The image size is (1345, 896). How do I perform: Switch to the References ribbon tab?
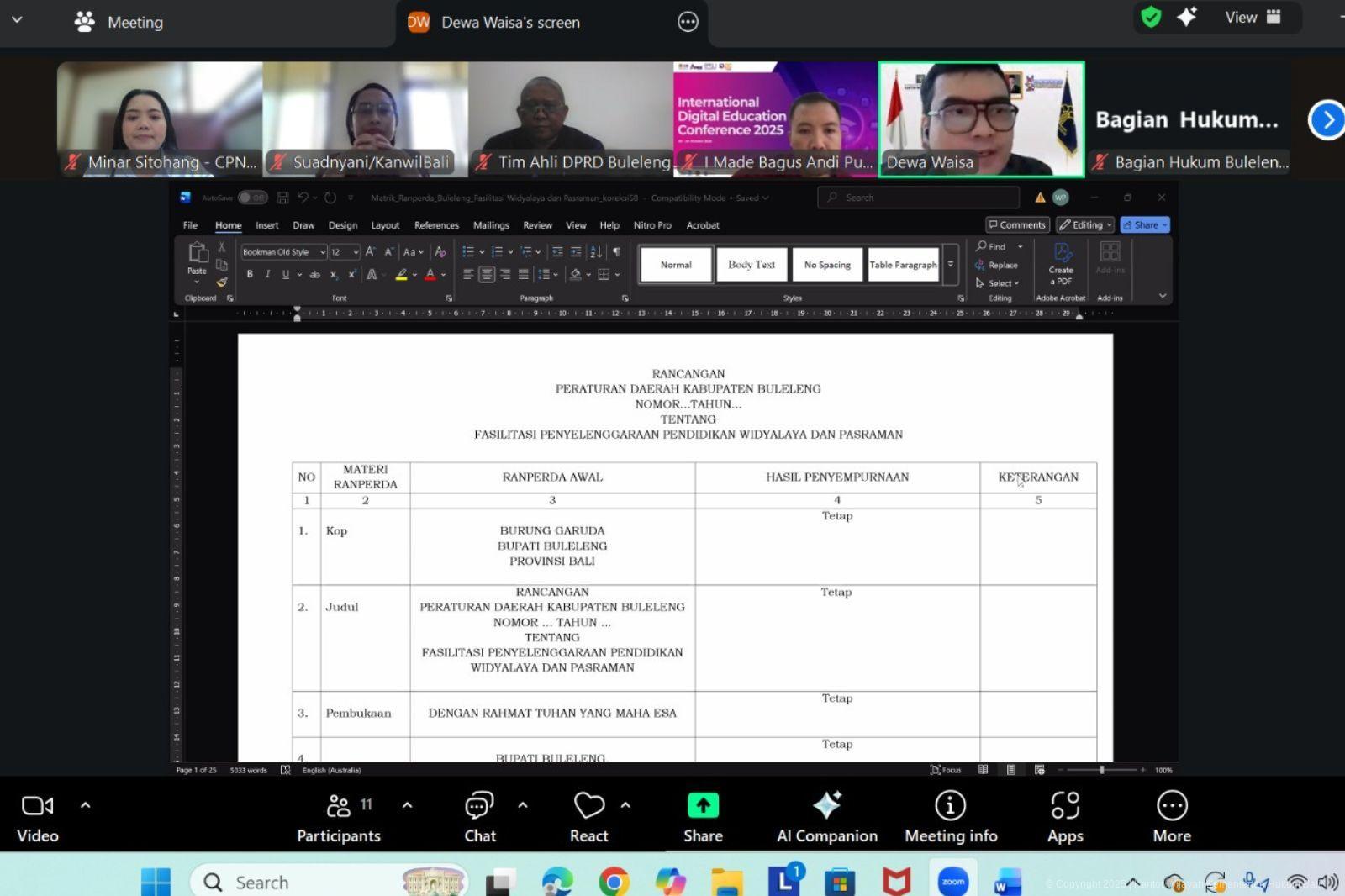pyautogui.click(x=436, y=225)
